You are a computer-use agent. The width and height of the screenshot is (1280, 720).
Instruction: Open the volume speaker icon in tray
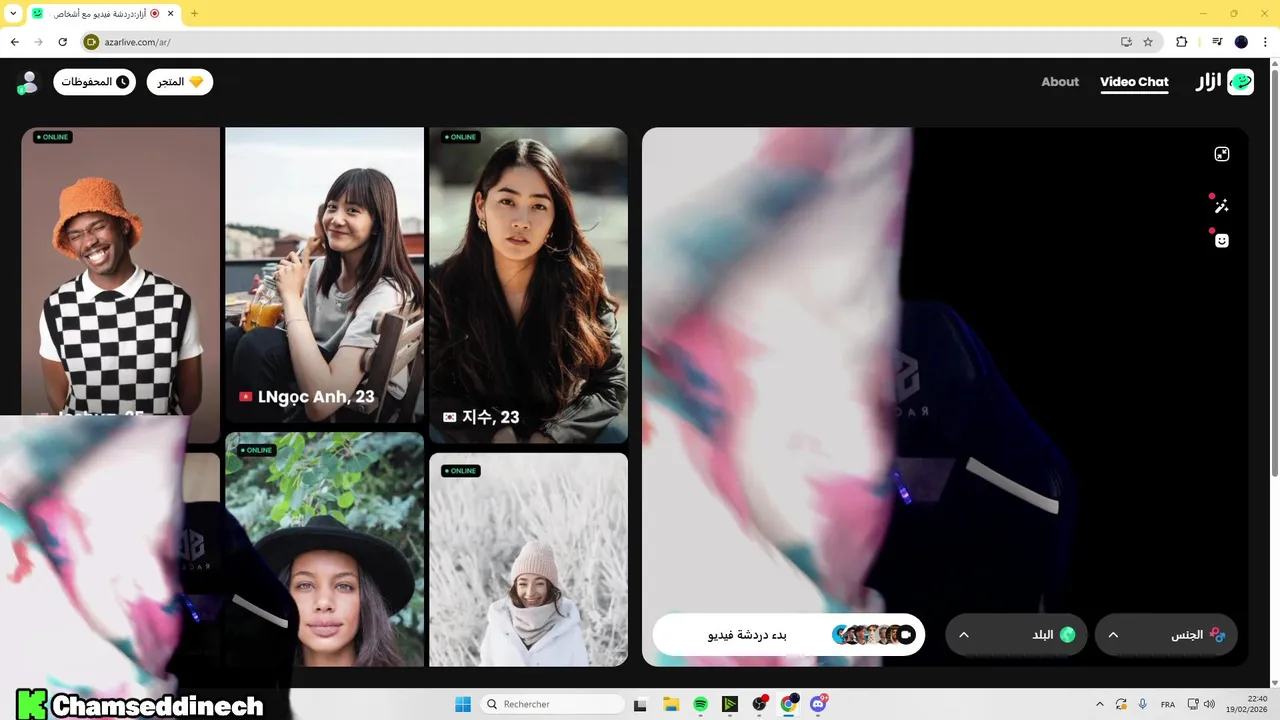click(1209, 704)
